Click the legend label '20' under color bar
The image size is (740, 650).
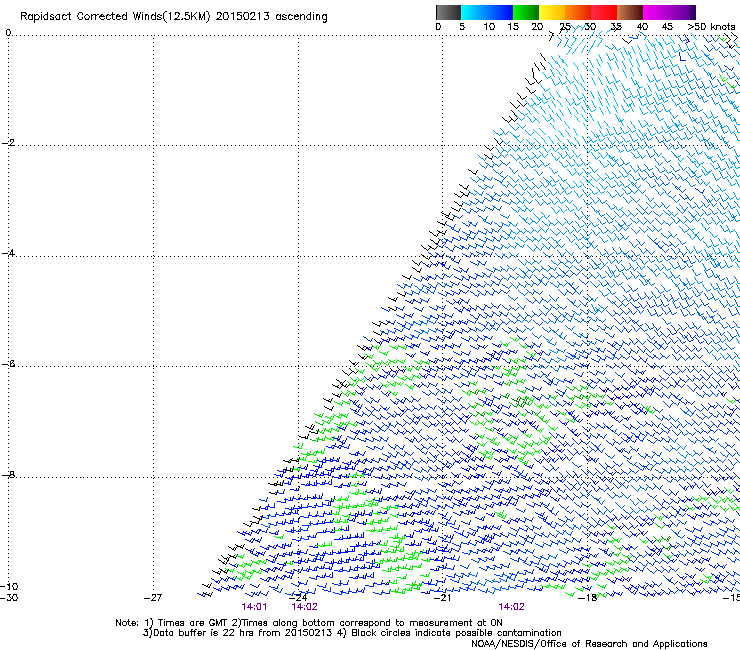click(537, 27)
